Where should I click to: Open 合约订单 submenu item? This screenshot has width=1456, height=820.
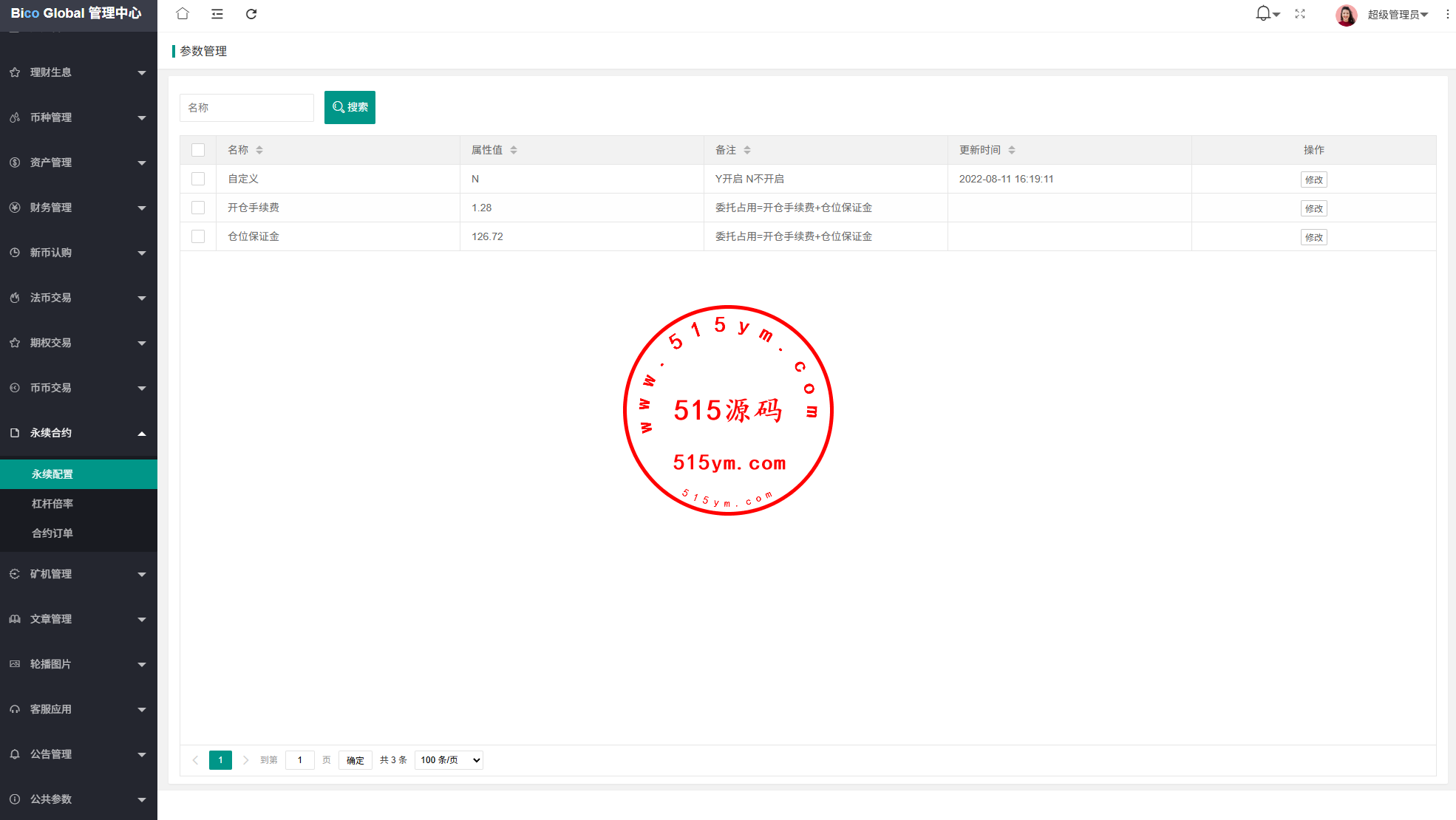(x=52, y=533)
